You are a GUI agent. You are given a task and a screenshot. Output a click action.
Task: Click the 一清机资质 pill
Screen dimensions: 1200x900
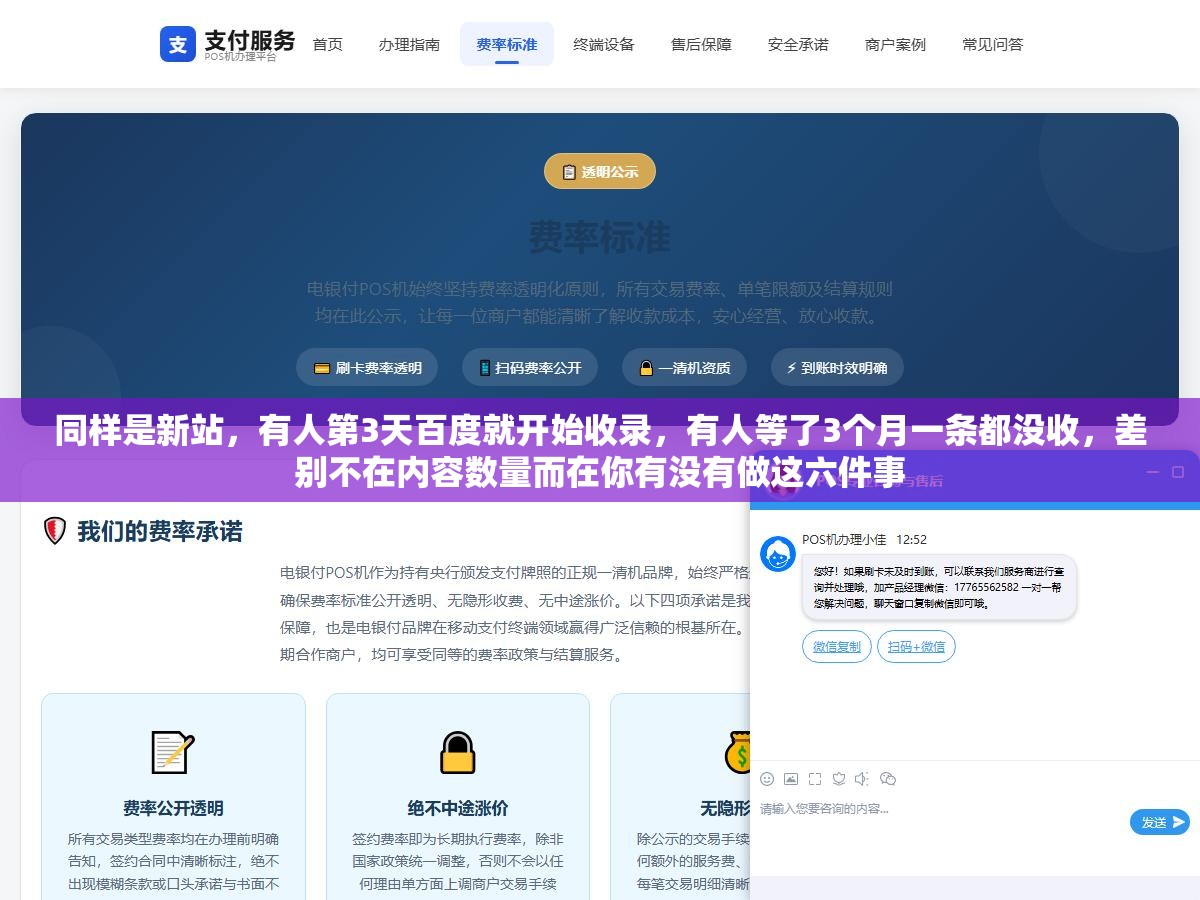point(684,367)
